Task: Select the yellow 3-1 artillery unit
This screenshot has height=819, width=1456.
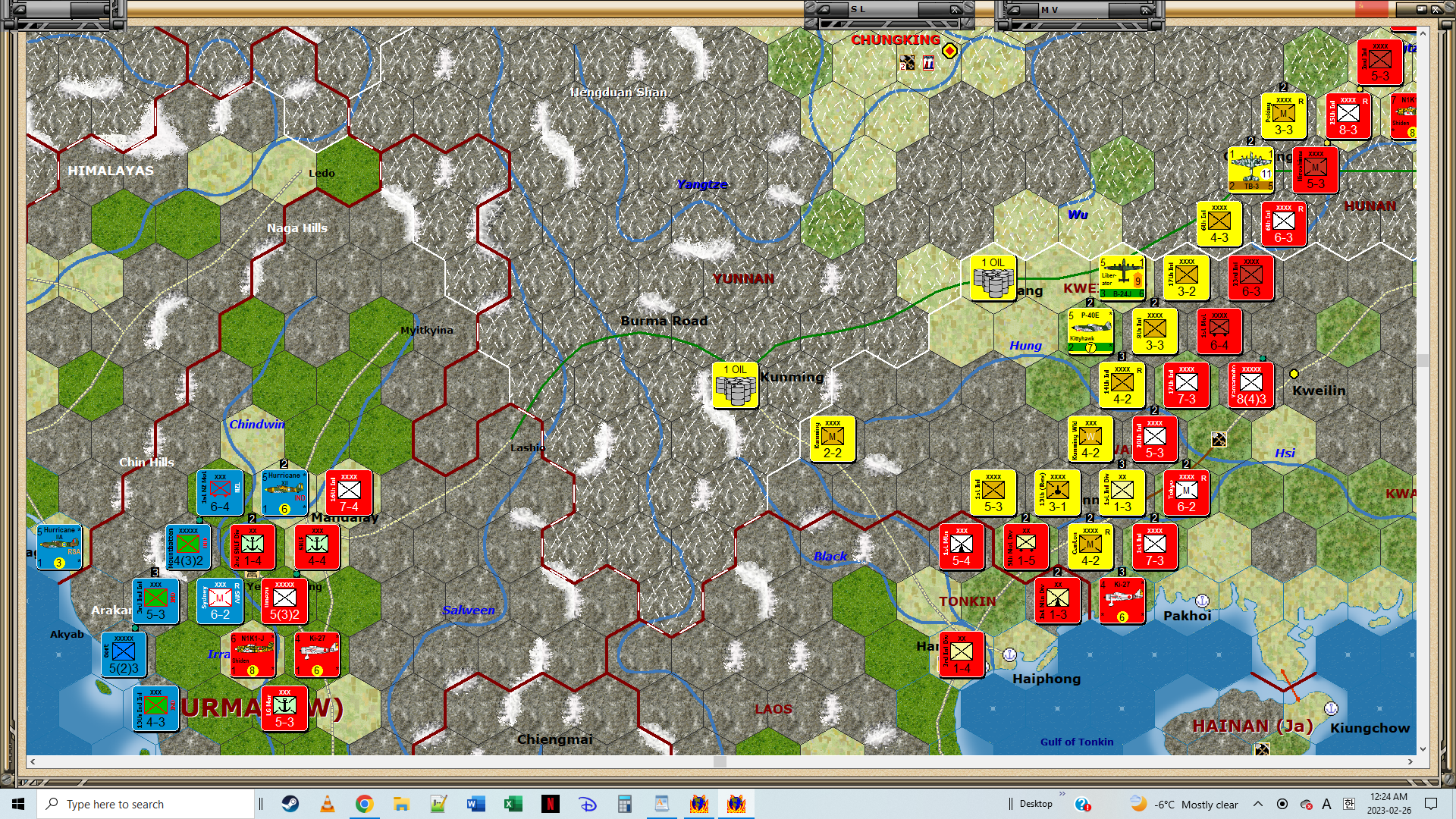Action: tap(1057, 493)
